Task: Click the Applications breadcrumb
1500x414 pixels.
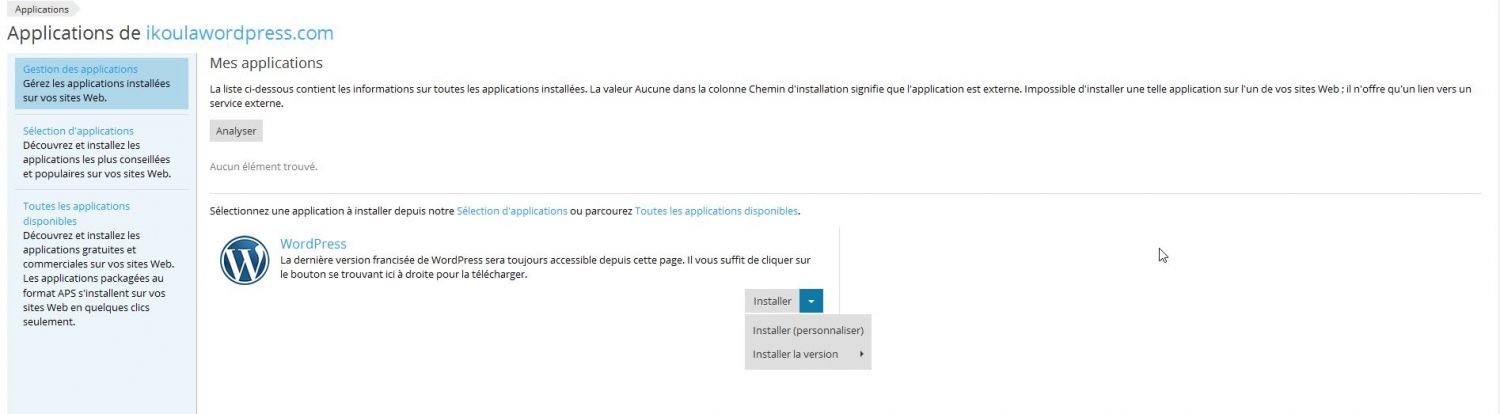Action: point(42,9)
